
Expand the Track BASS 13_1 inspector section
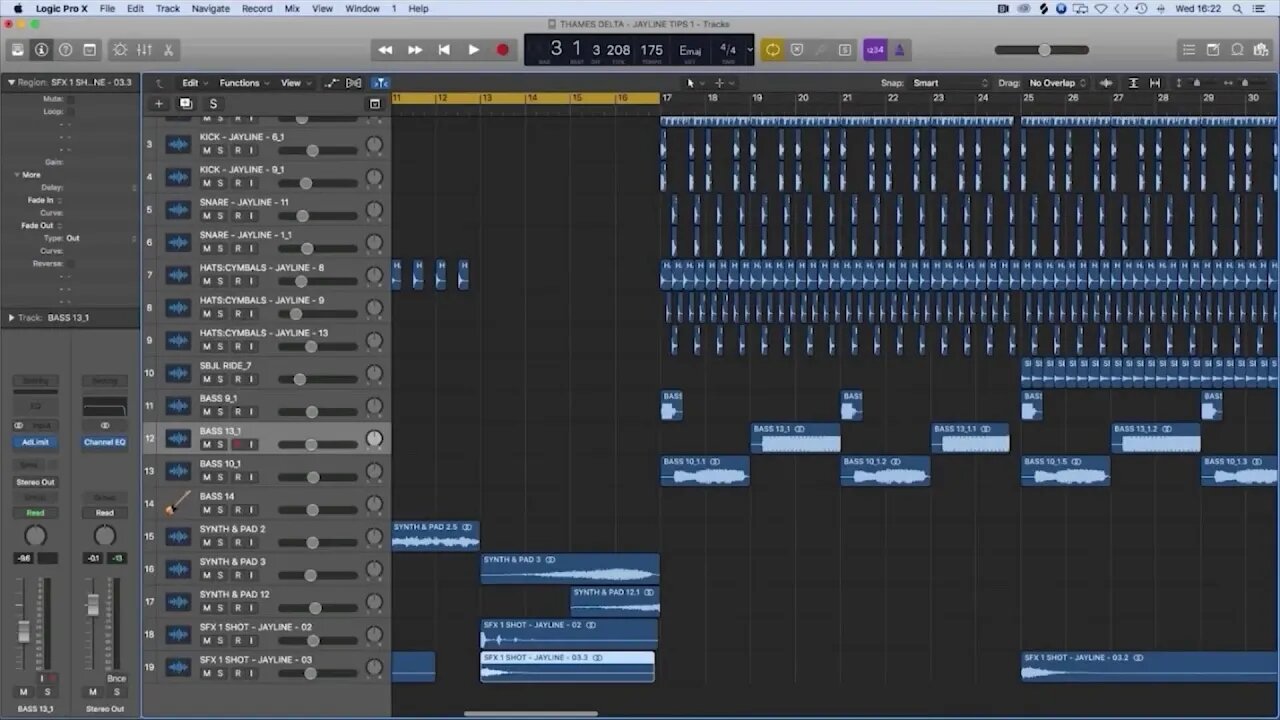tap(11, 317)
